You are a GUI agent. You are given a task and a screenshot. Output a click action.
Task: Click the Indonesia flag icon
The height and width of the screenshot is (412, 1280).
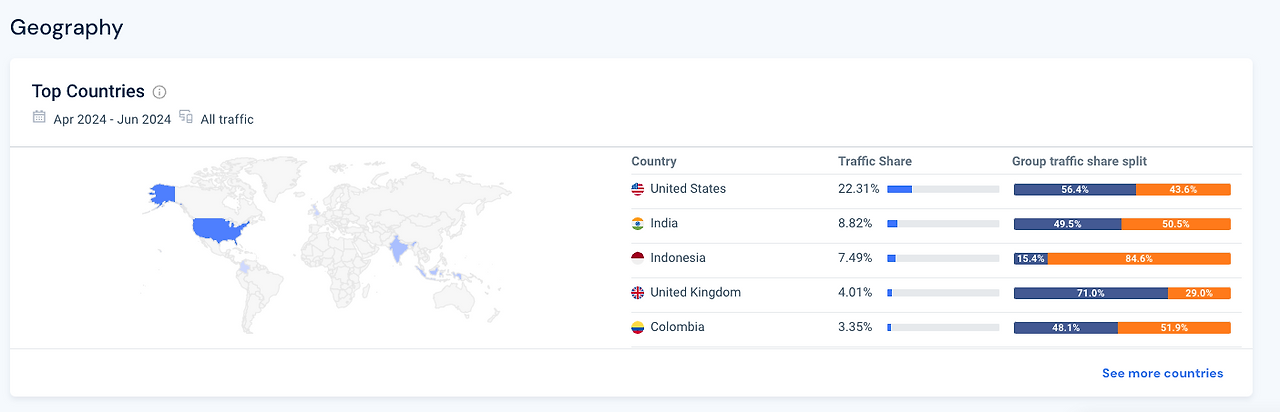(638, 258)
